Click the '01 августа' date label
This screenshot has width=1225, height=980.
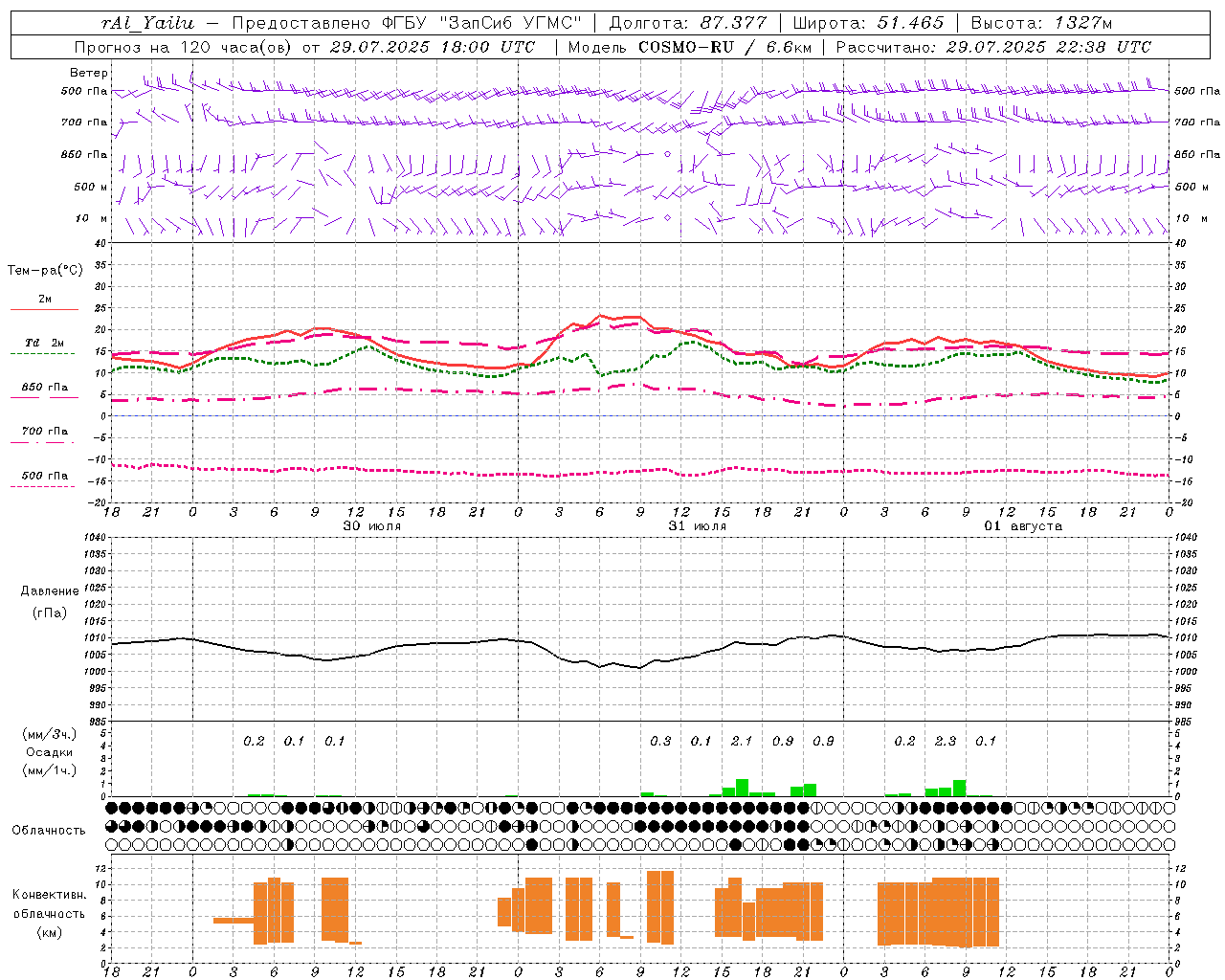(1023, 526)
